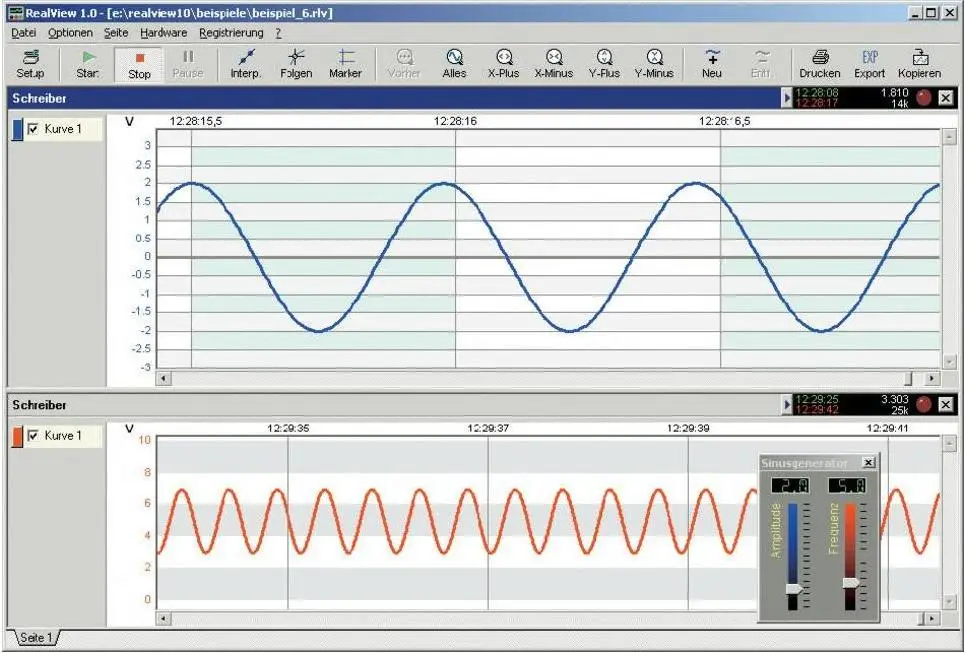The image size is (965, 653).
Task: Open the ? help menu
Action: (278, 33)
